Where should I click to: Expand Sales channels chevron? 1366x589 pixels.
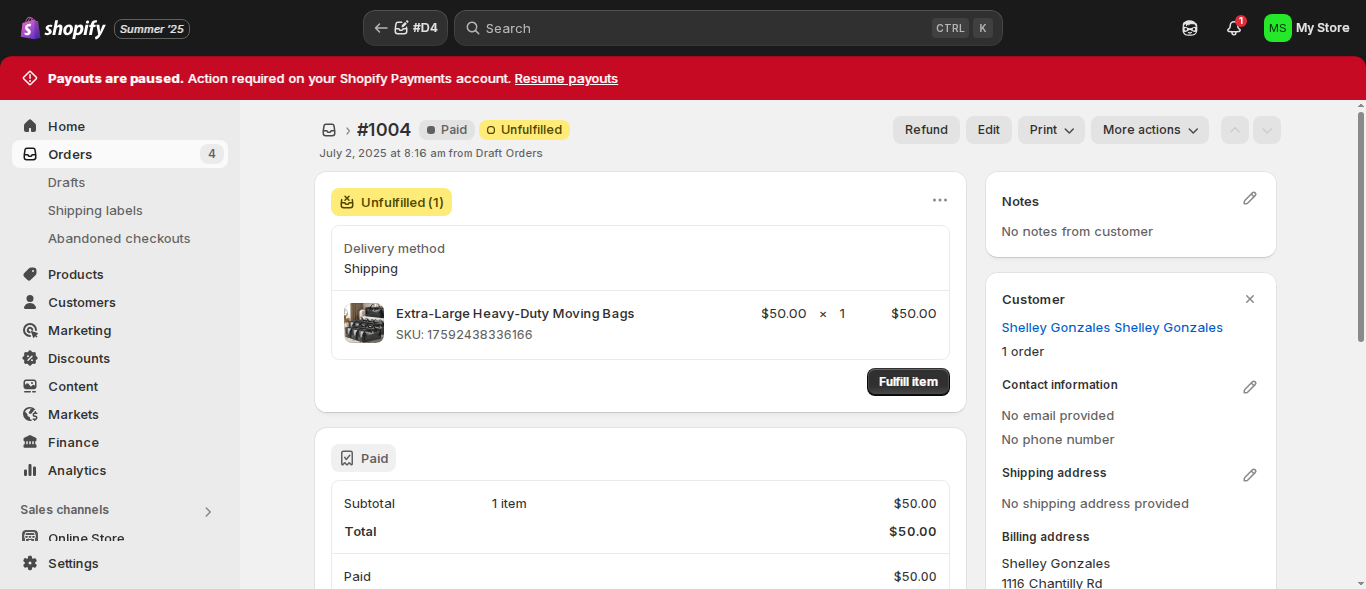click(x=208, y=511)
